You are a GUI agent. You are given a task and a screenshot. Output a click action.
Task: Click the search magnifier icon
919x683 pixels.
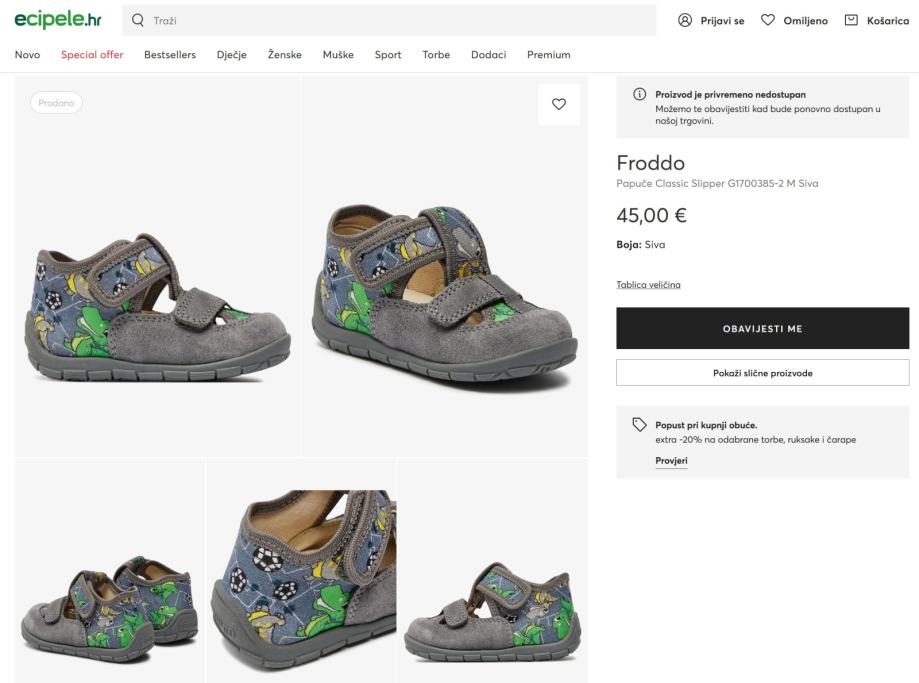point(138,20)
